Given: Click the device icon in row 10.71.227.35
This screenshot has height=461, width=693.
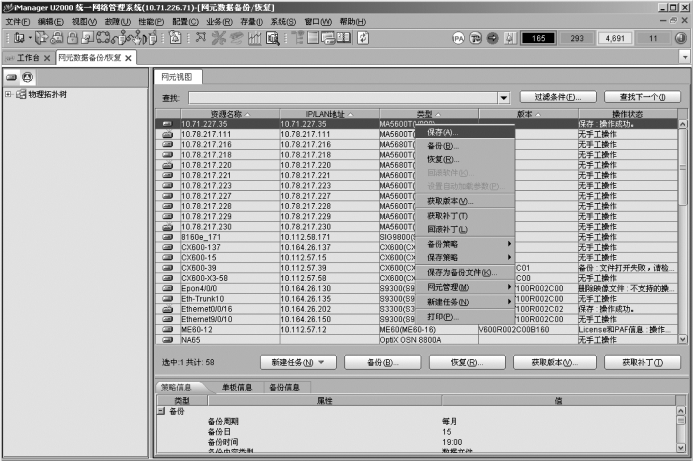Looking at the screenshot, I should coord(168,124).
